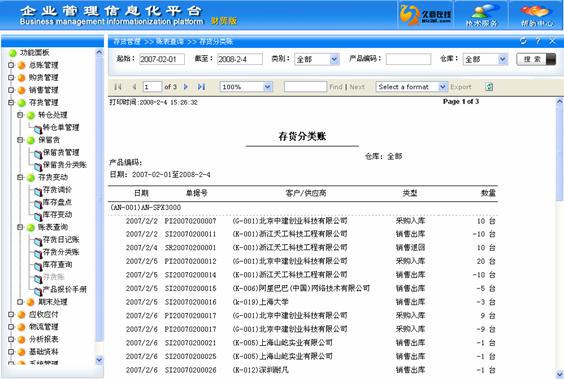The width and height of the screenshot is (564, 379).
Task: Click the 产品编码 input field
Action: (x=408, y=59)
